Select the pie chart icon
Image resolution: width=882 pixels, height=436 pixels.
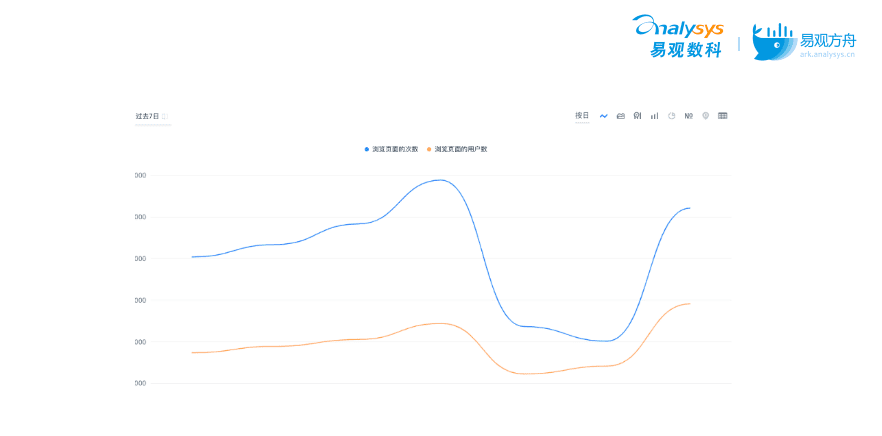click(x=672, y=116)
